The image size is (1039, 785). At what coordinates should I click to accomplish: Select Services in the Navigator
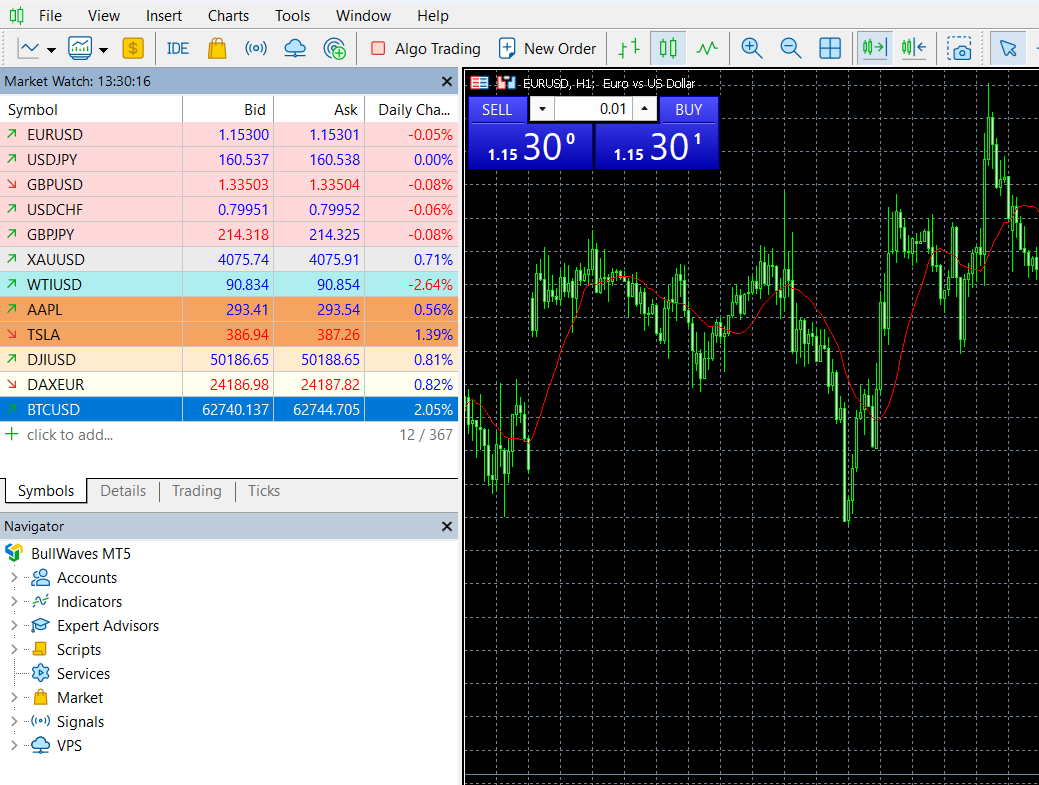click(83, 674)
